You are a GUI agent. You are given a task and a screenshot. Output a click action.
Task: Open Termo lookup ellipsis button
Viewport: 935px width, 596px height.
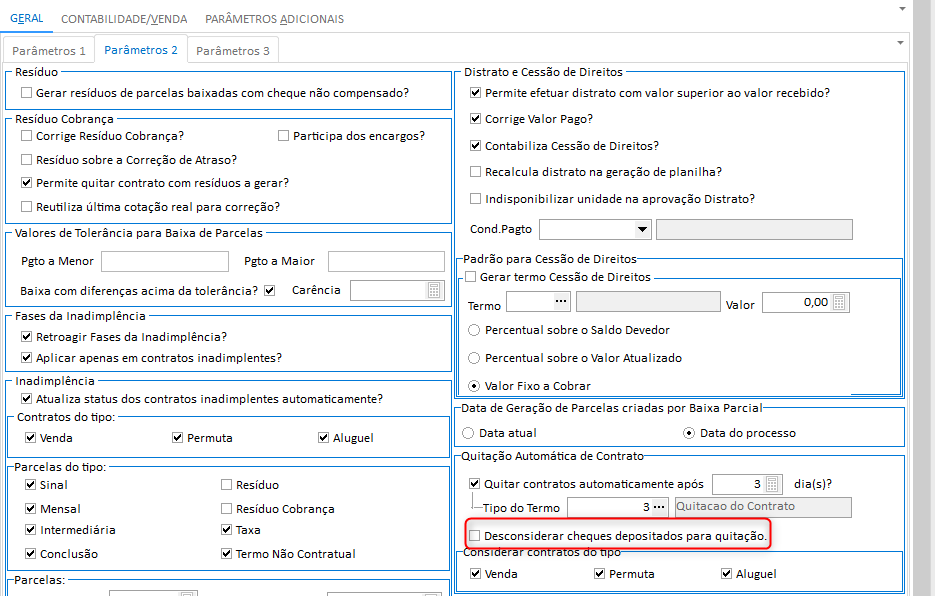coord(561,302)
